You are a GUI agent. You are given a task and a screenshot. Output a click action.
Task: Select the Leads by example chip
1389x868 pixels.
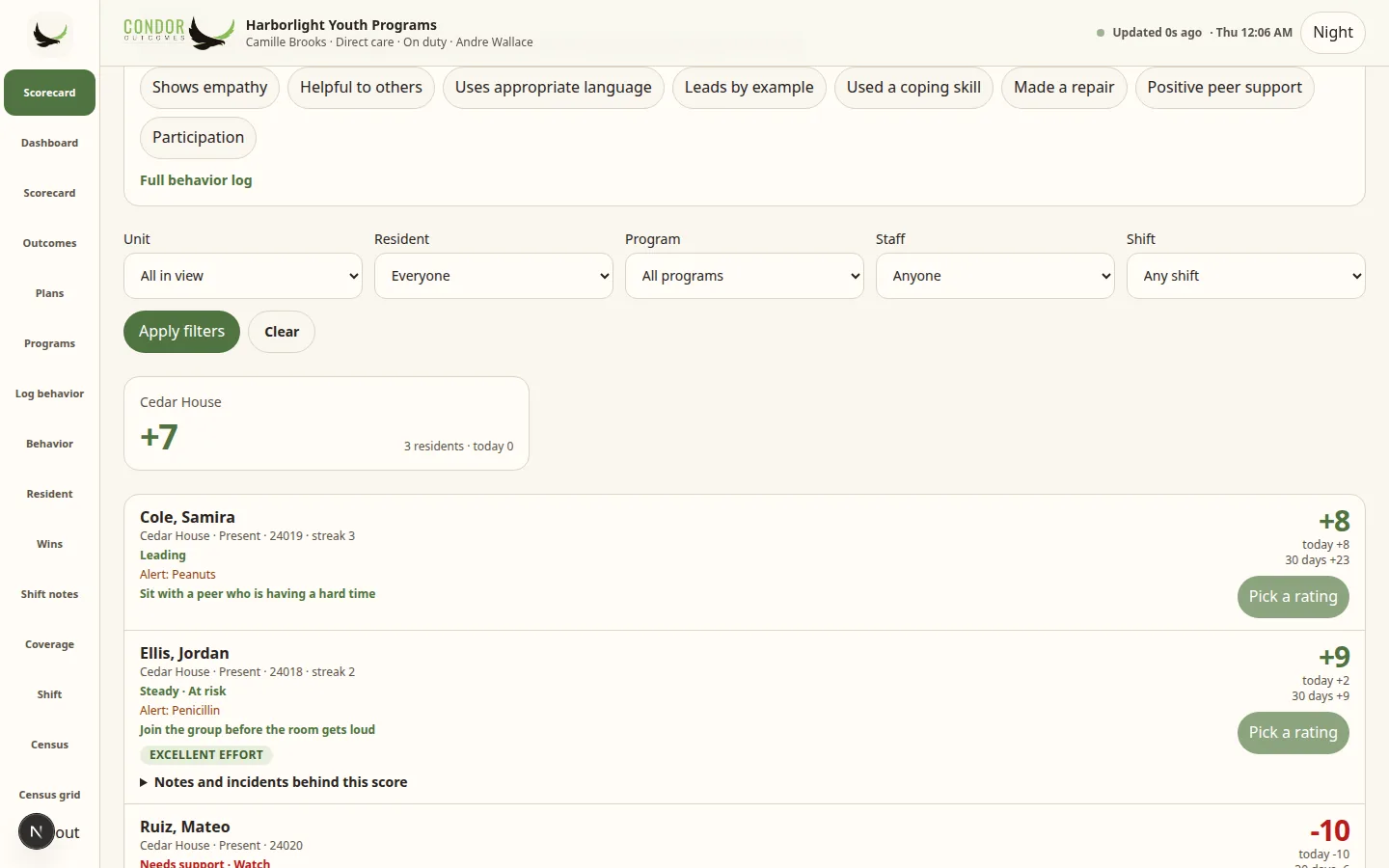pos(749,88)
